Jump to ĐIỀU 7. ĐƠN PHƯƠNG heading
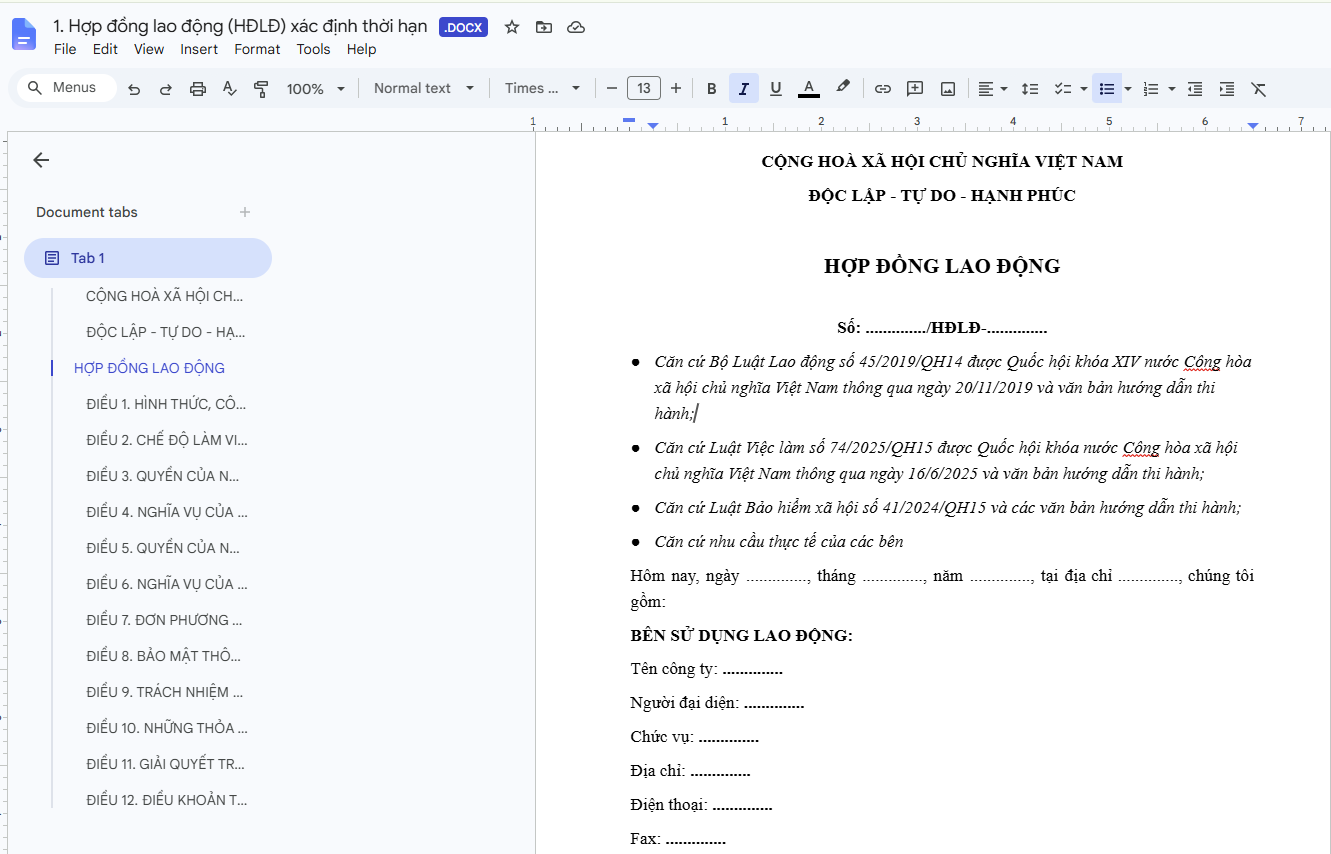1331x854 pixels. click(165, 620)
